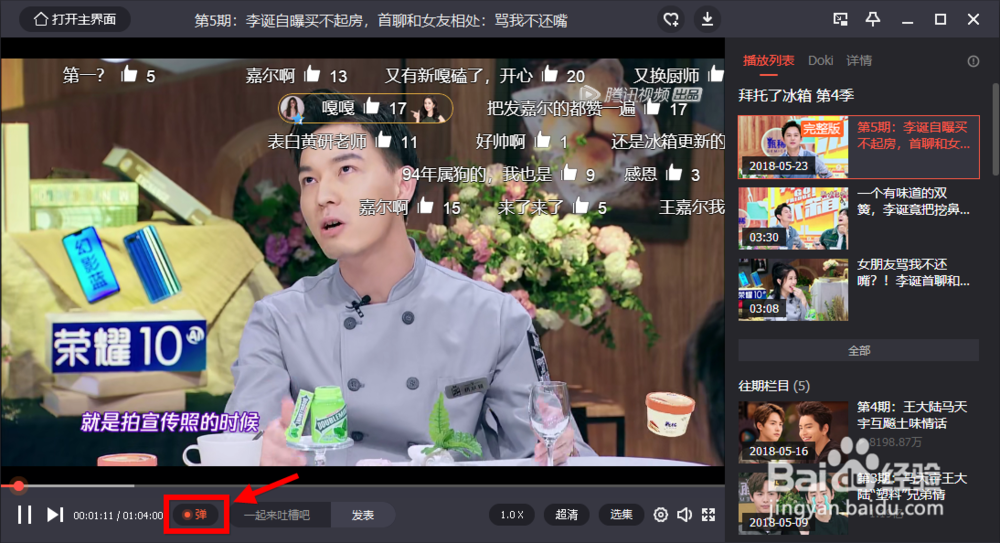
Task: Open 一个有味道的双簧 clip title
Action: 913,201
